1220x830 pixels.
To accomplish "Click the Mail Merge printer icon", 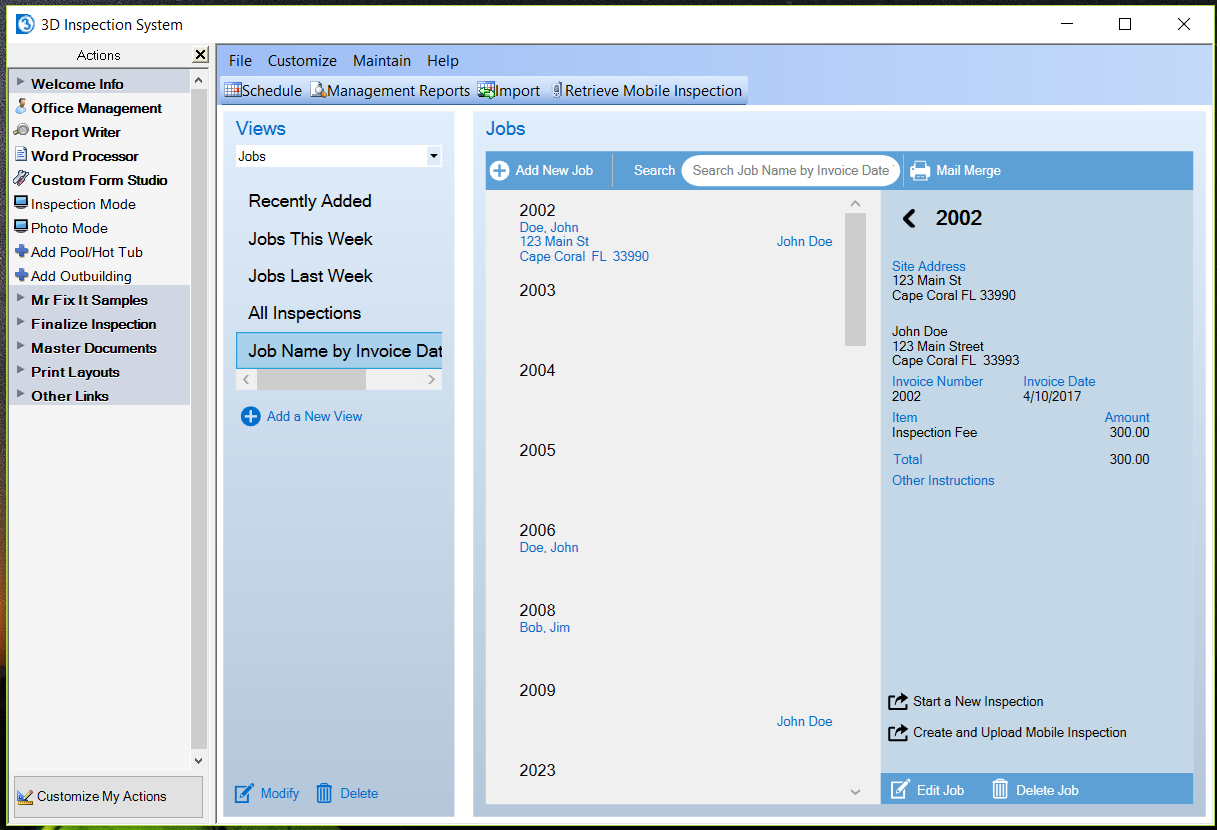I will (920, 171).
